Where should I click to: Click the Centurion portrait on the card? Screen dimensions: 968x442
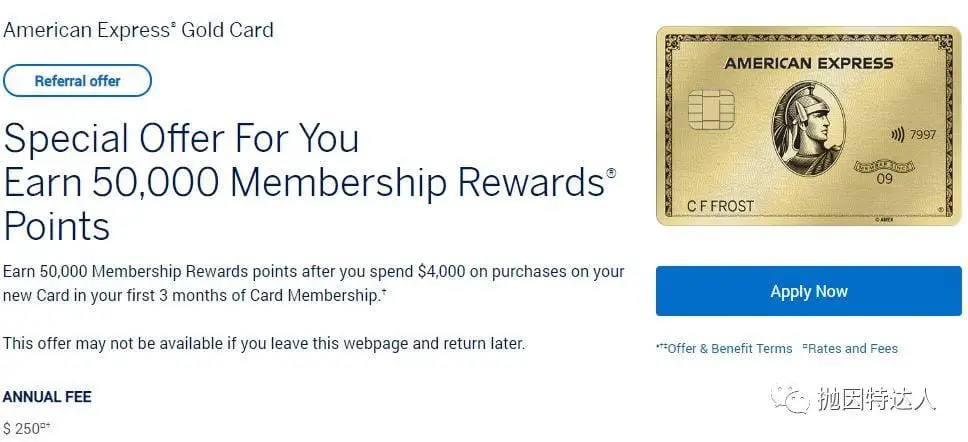click(807, 127)
